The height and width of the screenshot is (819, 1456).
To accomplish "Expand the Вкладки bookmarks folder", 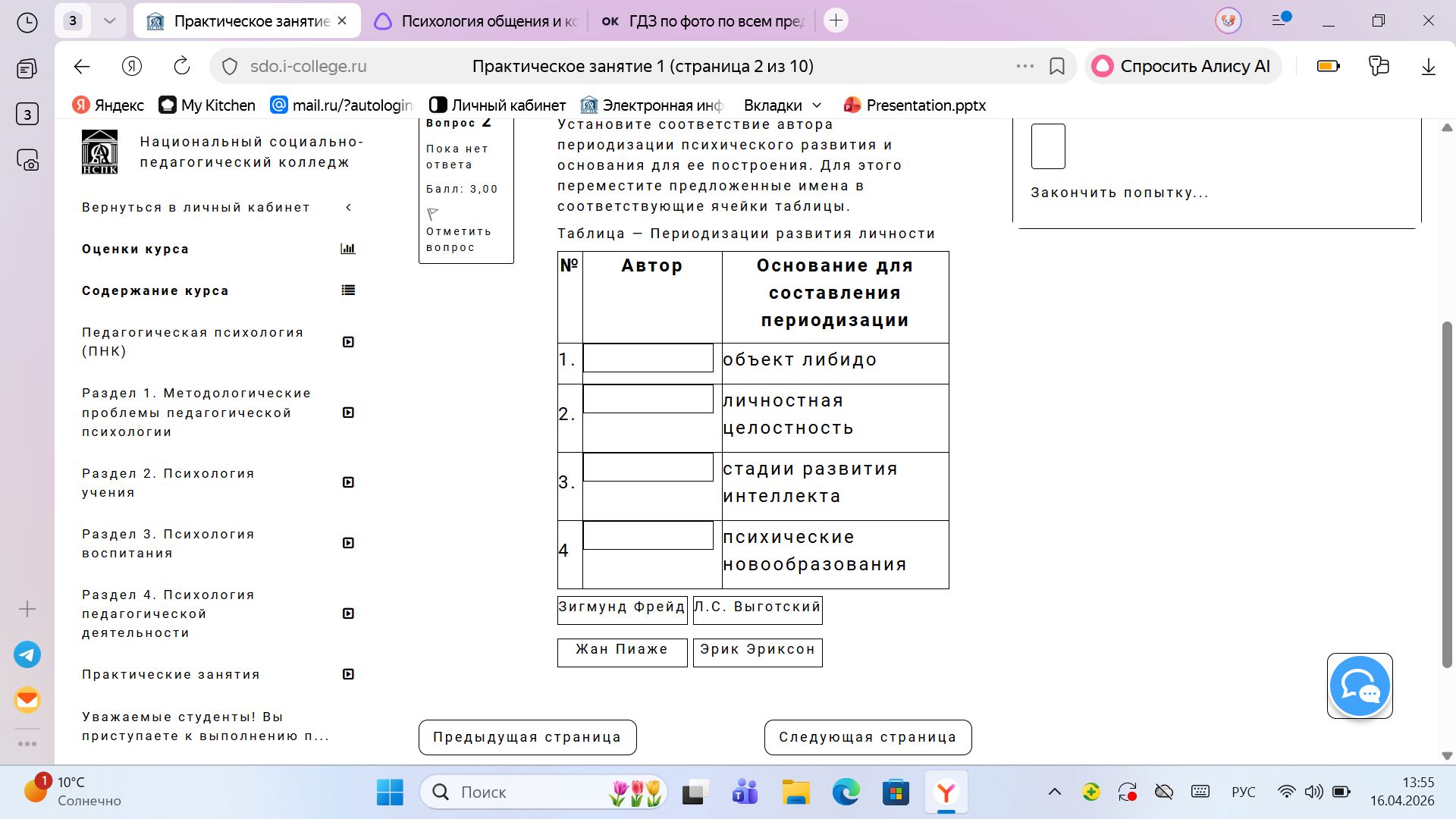I will click(x=783, y=105).
